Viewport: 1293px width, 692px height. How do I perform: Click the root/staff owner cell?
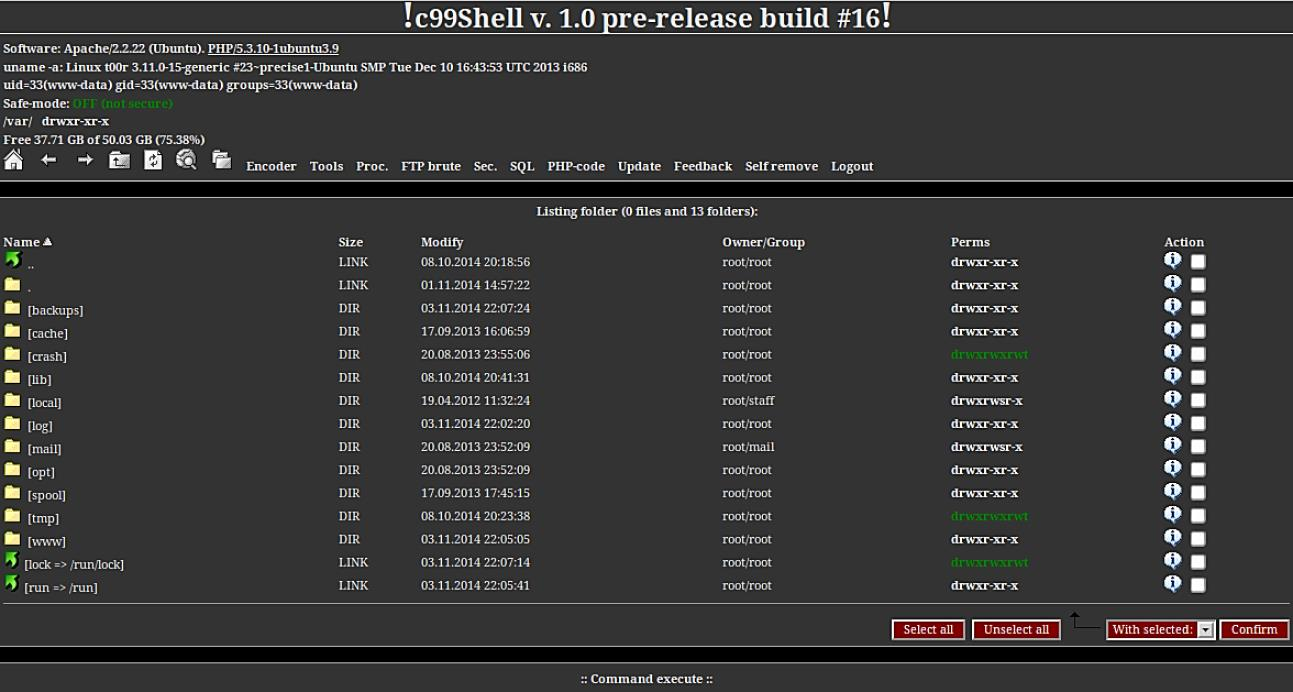748,401
